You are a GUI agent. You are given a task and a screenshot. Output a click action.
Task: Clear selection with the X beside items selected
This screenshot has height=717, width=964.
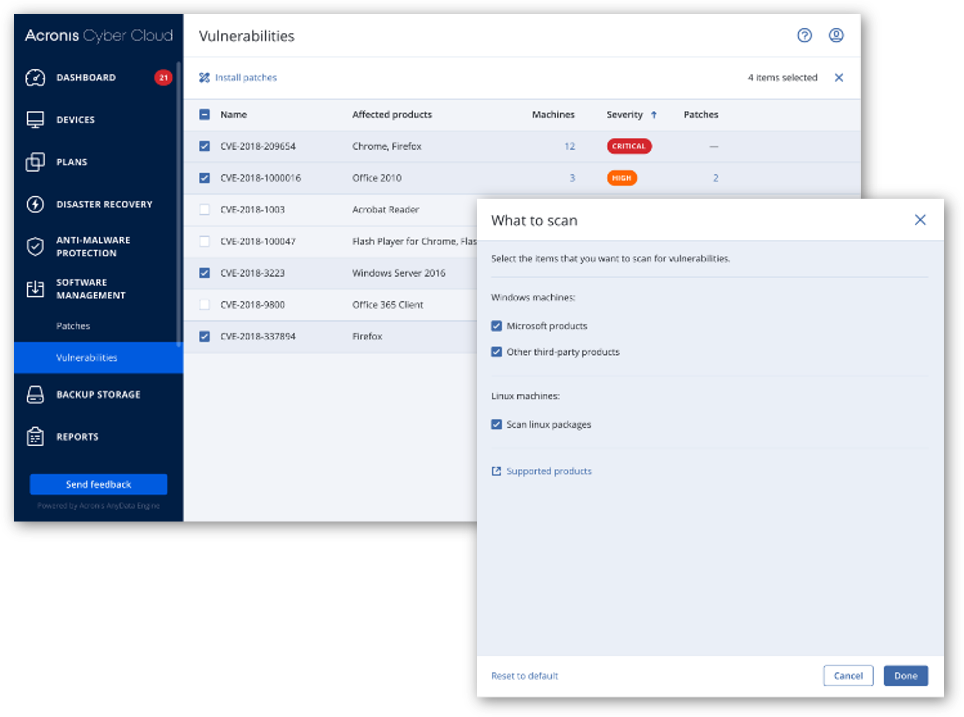(x=839, y=77)
